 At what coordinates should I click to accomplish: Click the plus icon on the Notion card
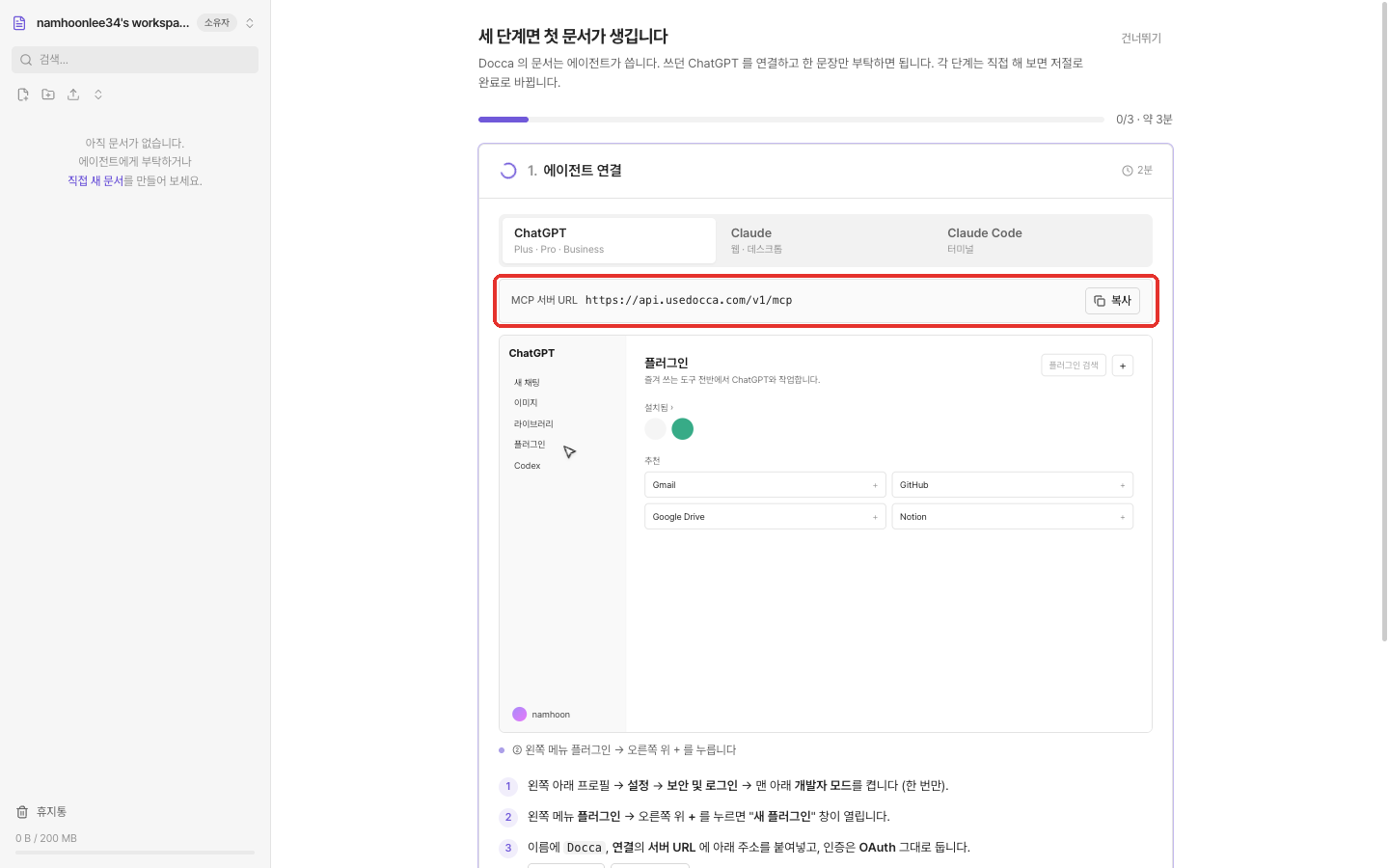pos(1122,517)
